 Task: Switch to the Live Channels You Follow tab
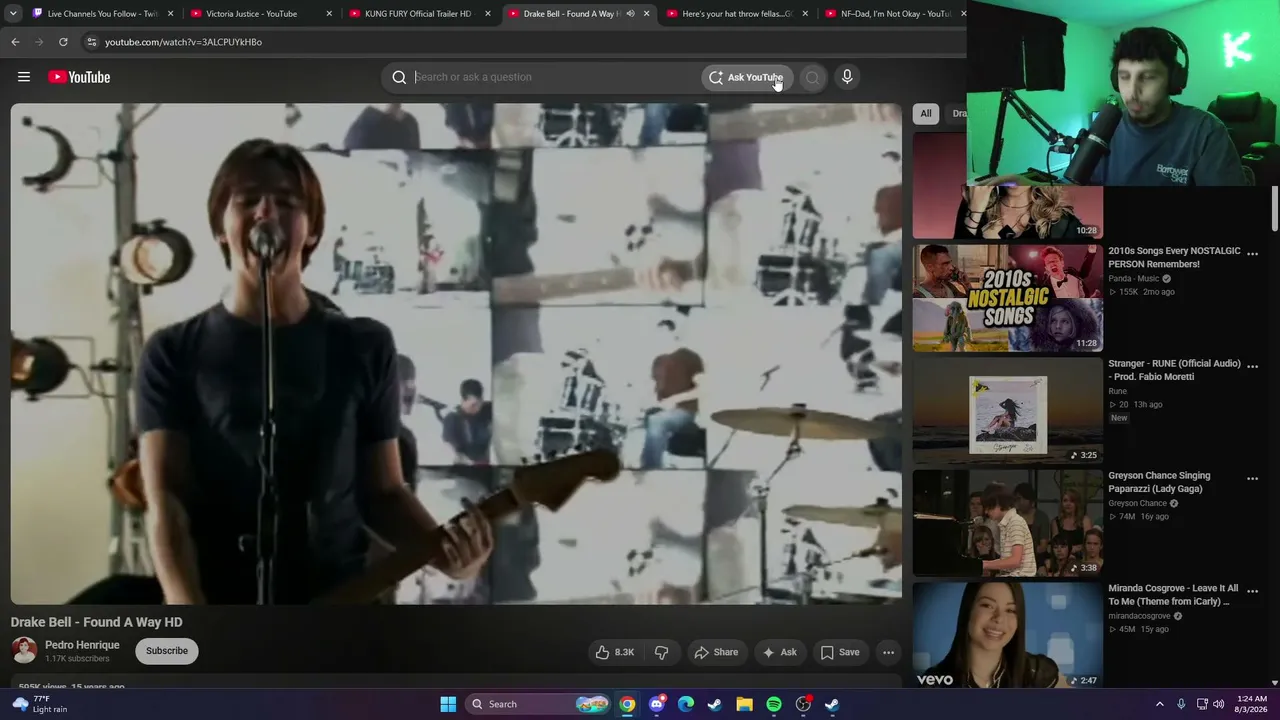click(103, 14)
